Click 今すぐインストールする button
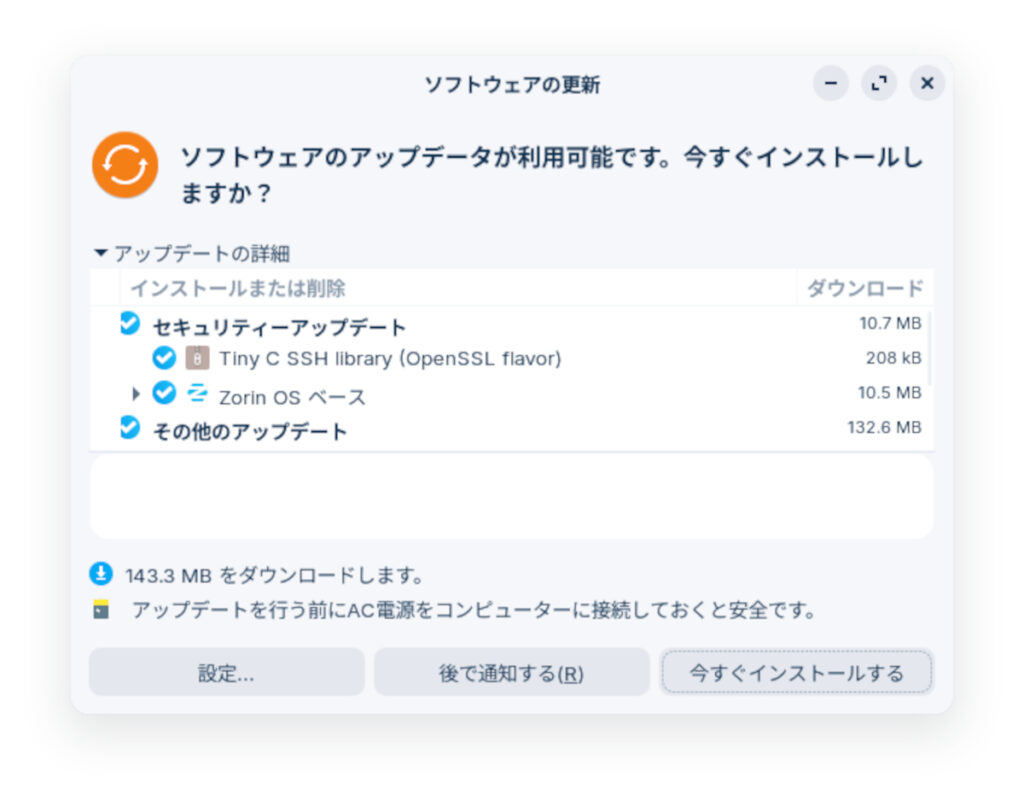Screen dimensions: 1024x800 pos(797,672)
